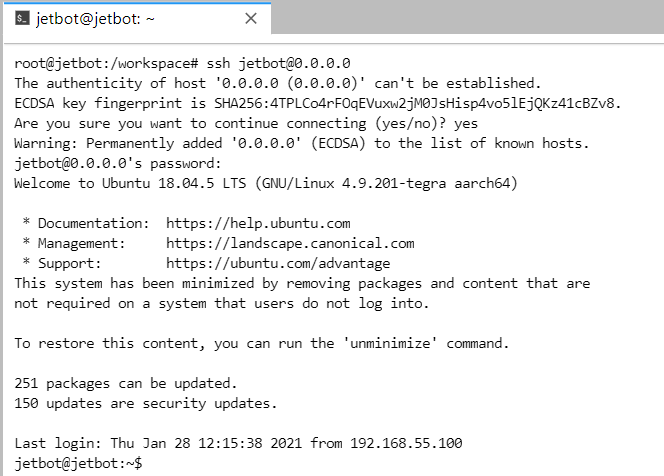The height and width of the screenshot is (476, 664).
Task: Open the https://landscape.canonical.com link
Action: [x=290, y=243]
